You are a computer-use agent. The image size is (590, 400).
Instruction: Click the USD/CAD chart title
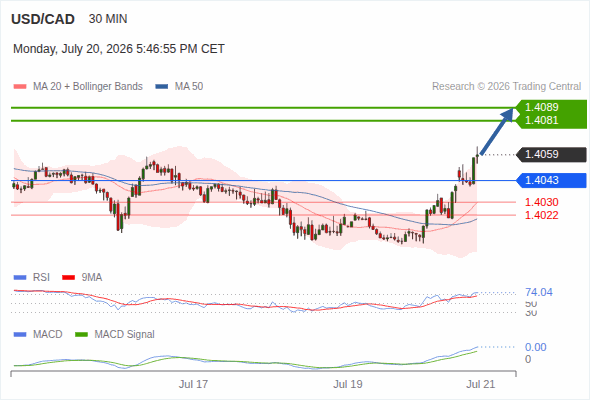point(43,19)
